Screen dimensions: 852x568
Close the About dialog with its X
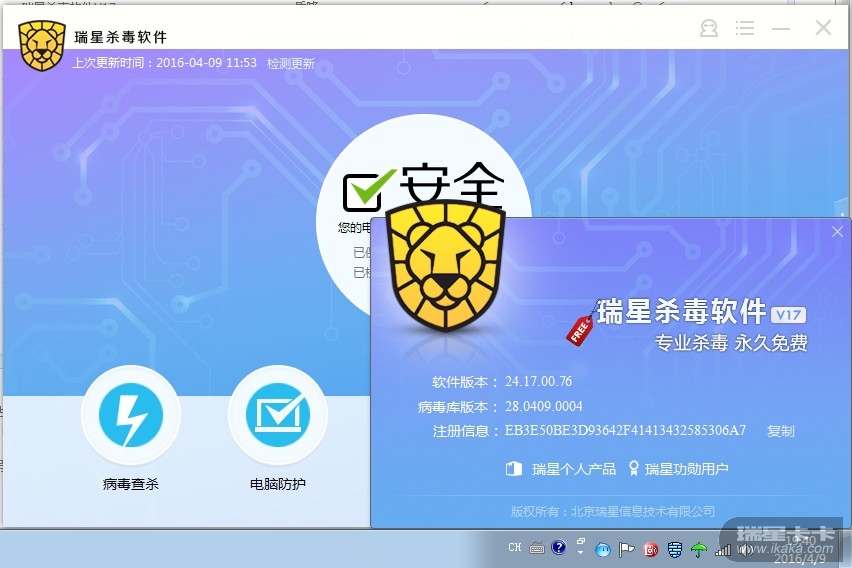[837, 232]
